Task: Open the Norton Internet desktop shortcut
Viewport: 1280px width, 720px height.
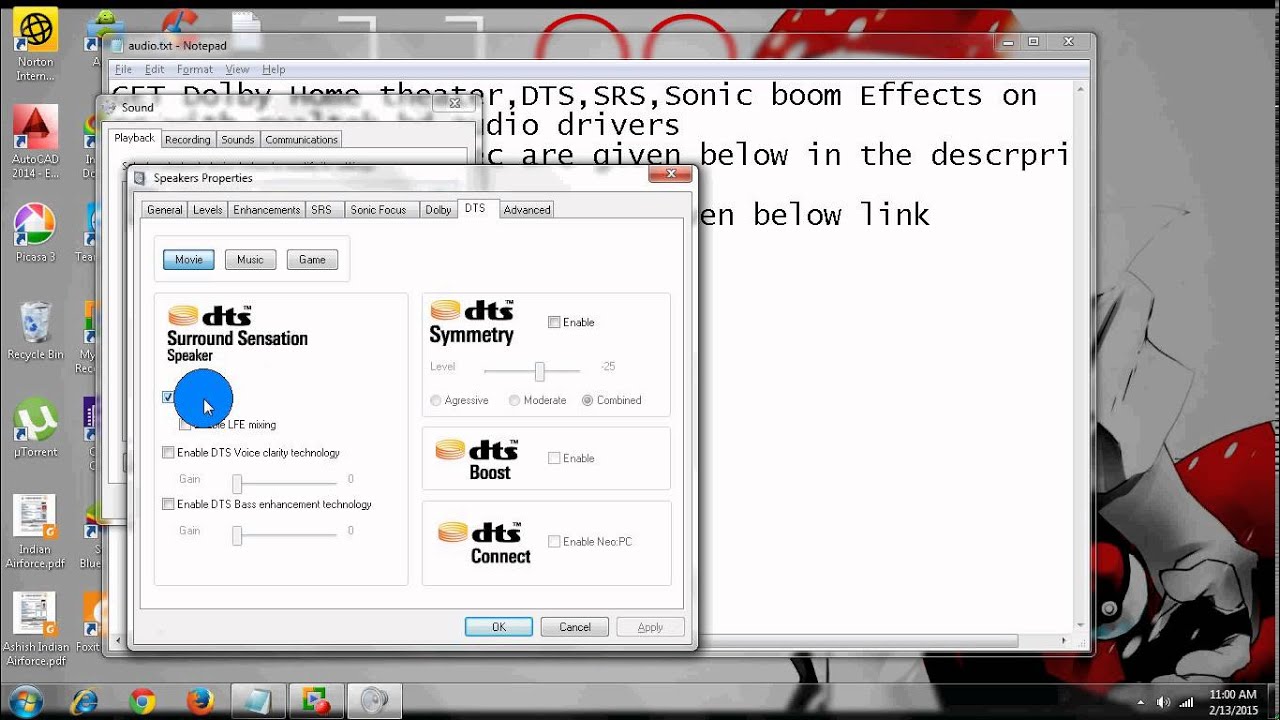Action: tap(36, 46)
